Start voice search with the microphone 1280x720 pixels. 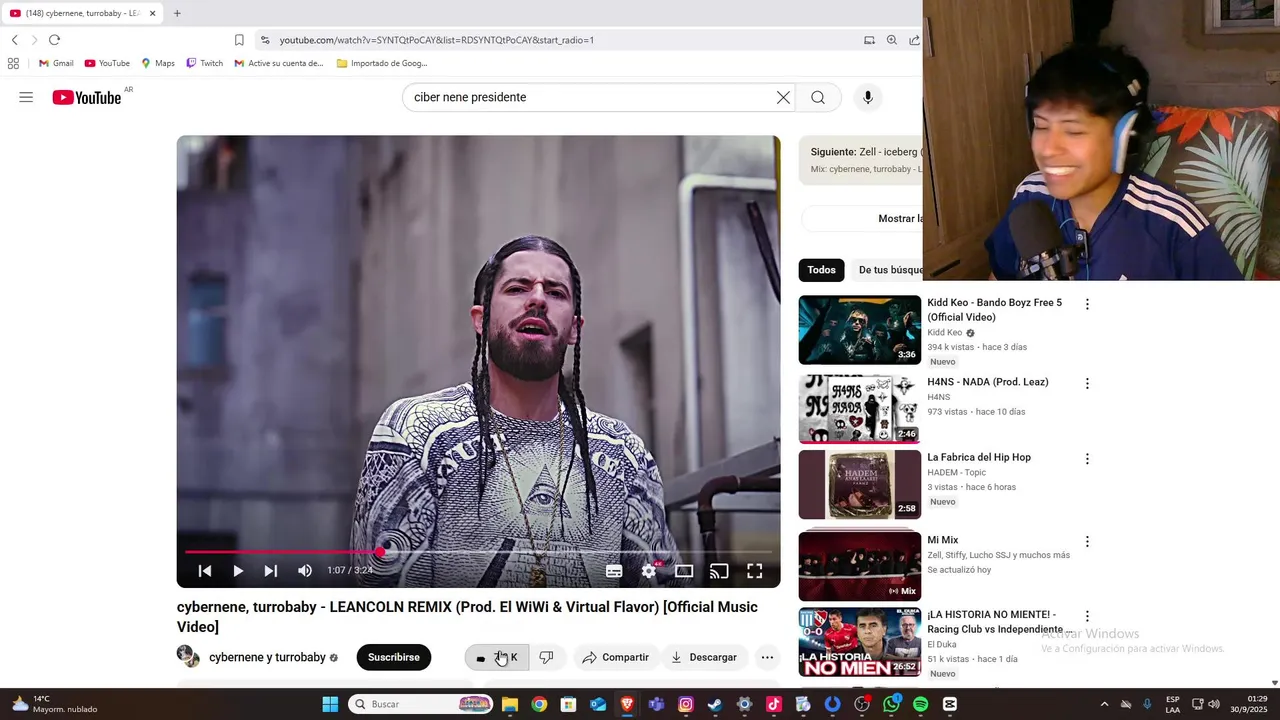click(868, 97)
